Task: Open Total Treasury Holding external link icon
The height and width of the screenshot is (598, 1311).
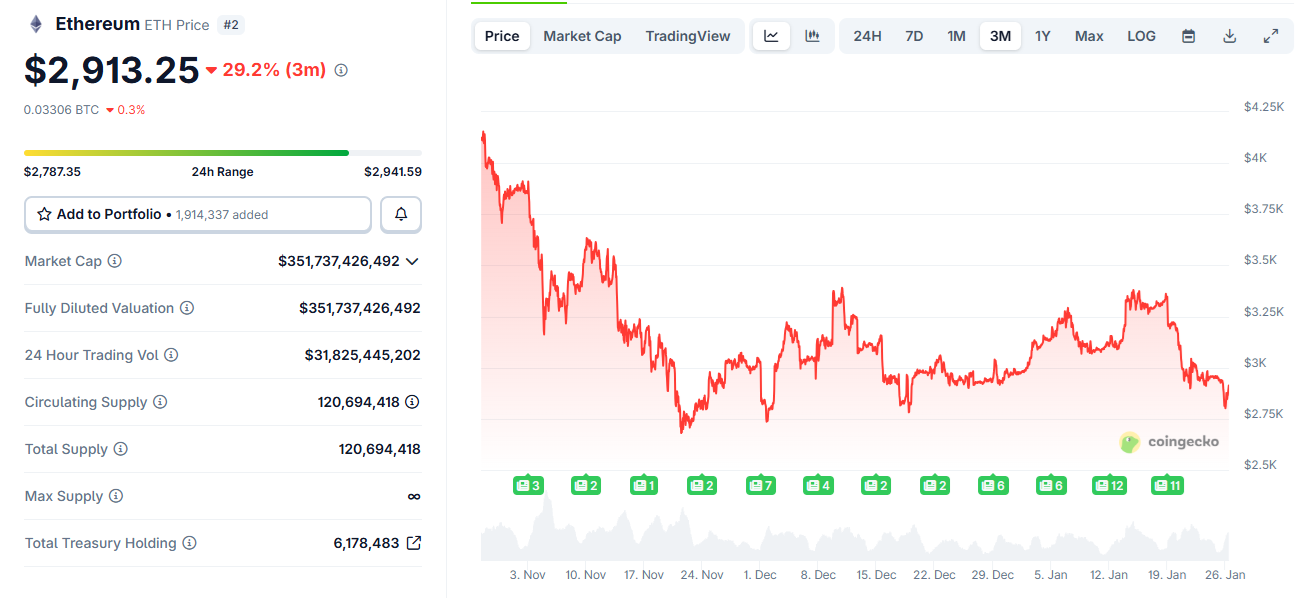Action: [x=413, y=543]
